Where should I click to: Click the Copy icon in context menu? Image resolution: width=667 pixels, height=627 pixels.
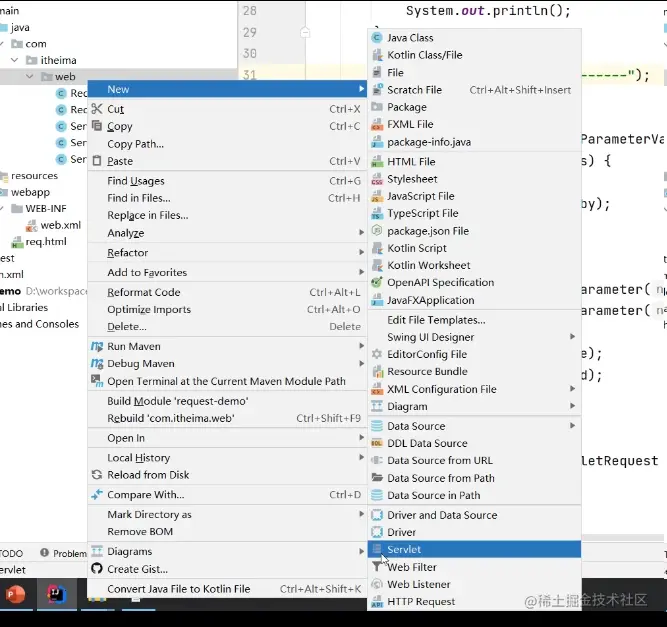click(x=97, y=125)
